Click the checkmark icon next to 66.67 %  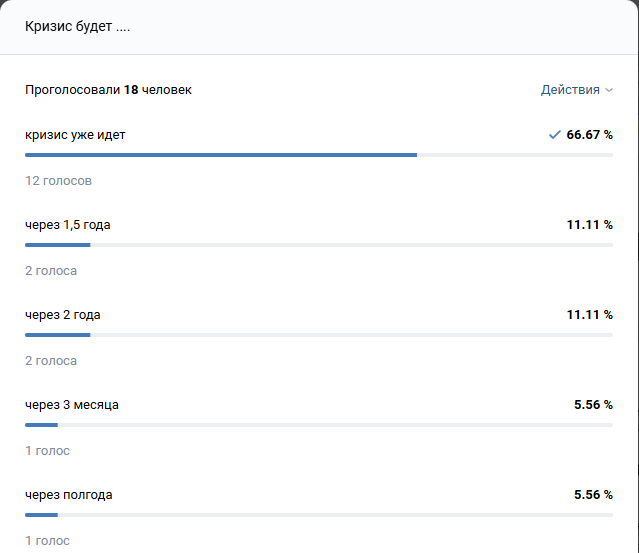554,135
